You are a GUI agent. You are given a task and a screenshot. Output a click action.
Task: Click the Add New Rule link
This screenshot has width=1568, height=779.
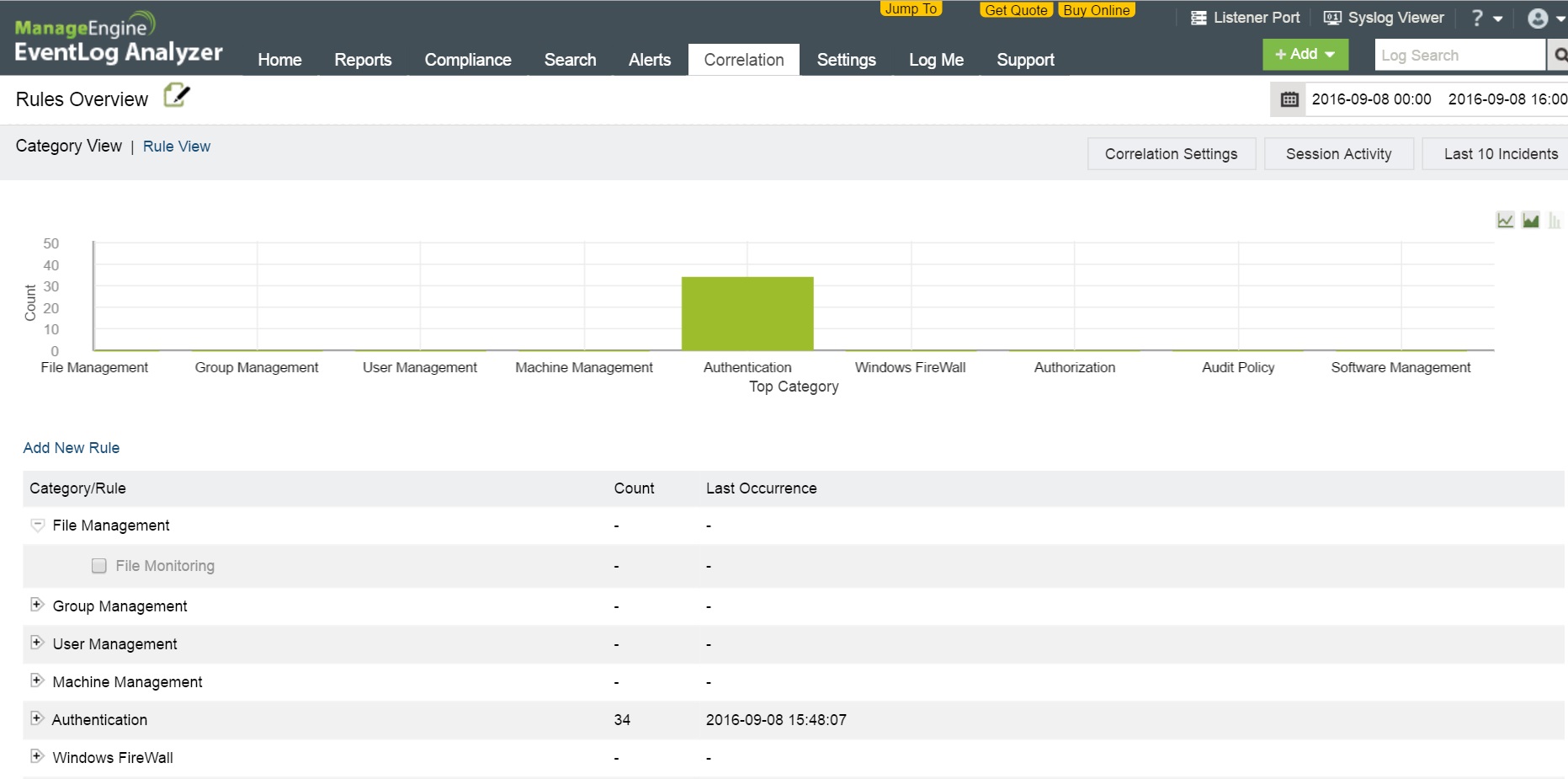coord(72,448)
